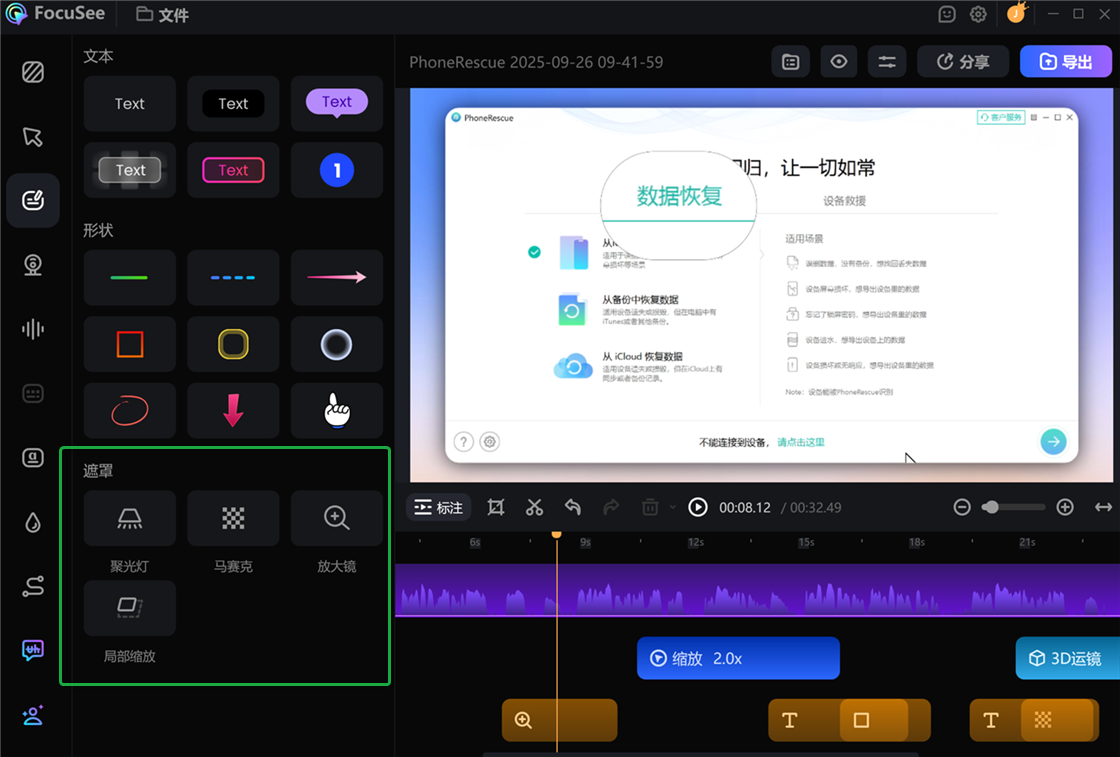
Task: Select the crop tool in timeline toolbar
Action: (x=496, y=507)
